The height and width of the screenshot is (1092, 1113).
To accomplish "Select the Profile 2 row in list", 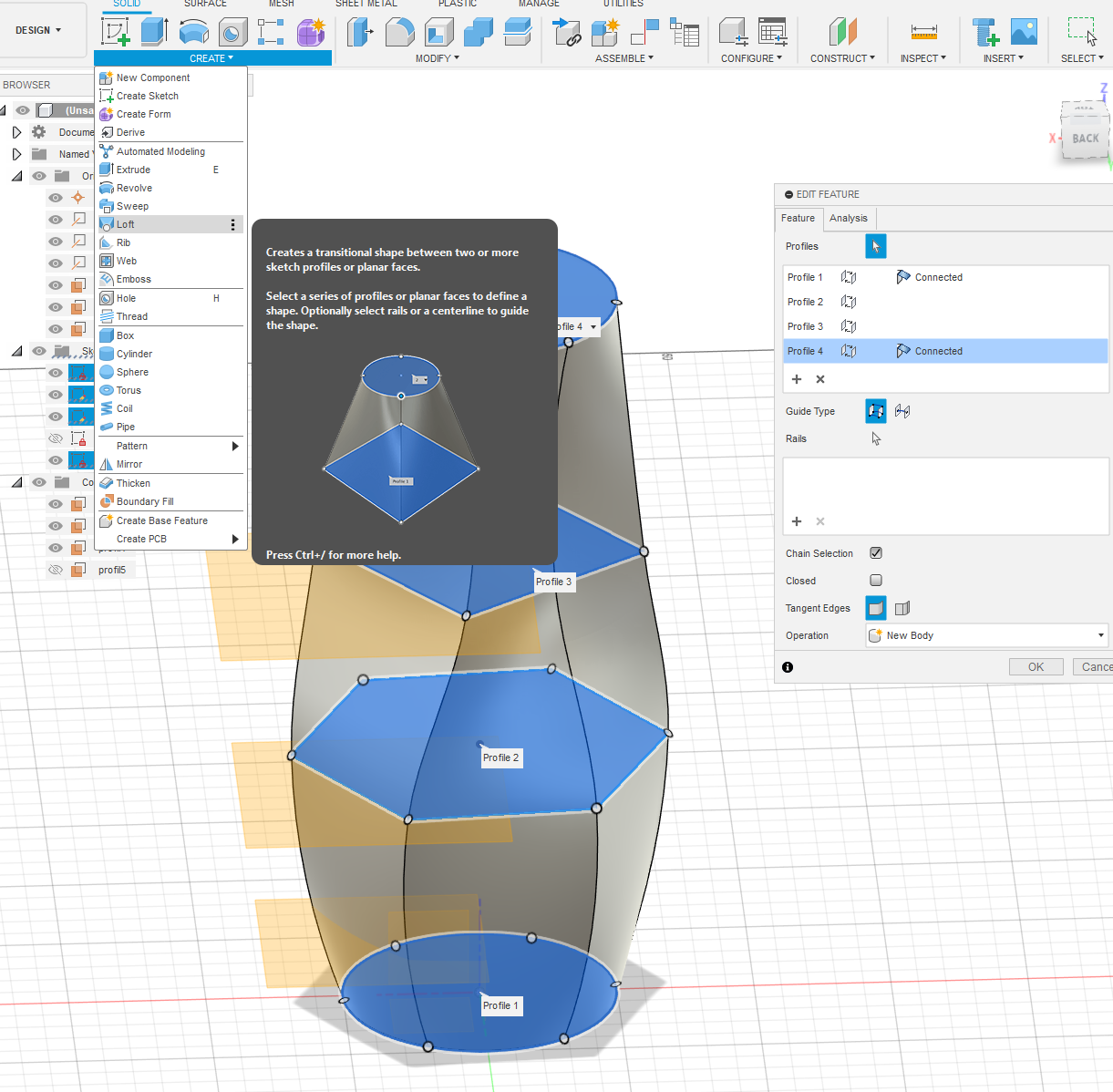I will (x=806, y=302).
